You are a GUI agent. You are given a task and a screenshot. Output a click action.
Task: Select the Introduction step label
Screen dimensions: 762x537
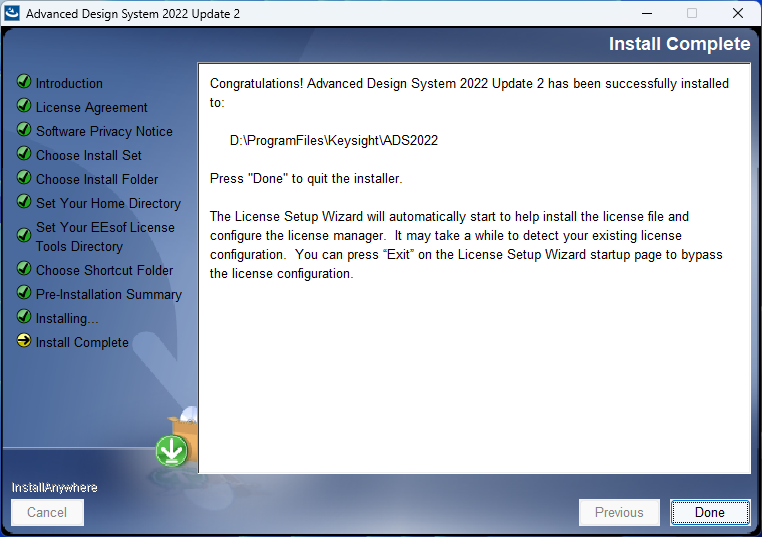69,84
